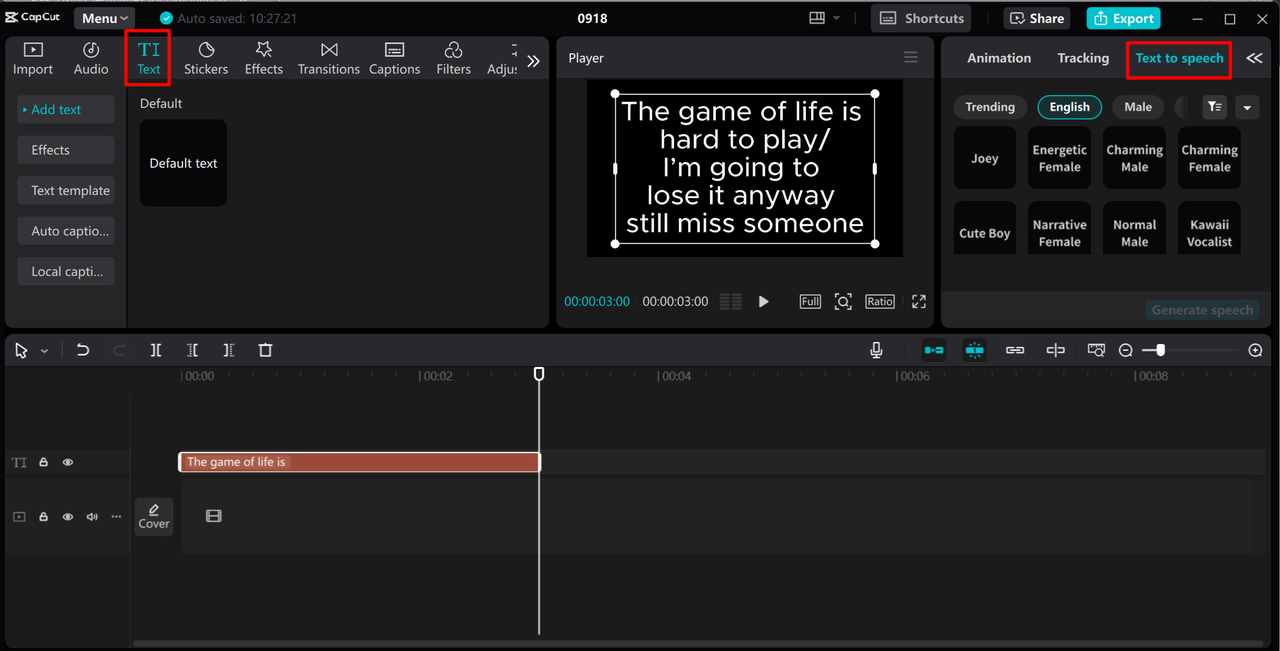Select Add text in the sidebar
The image size is (1280, 651).
click(x=66, y=110)
